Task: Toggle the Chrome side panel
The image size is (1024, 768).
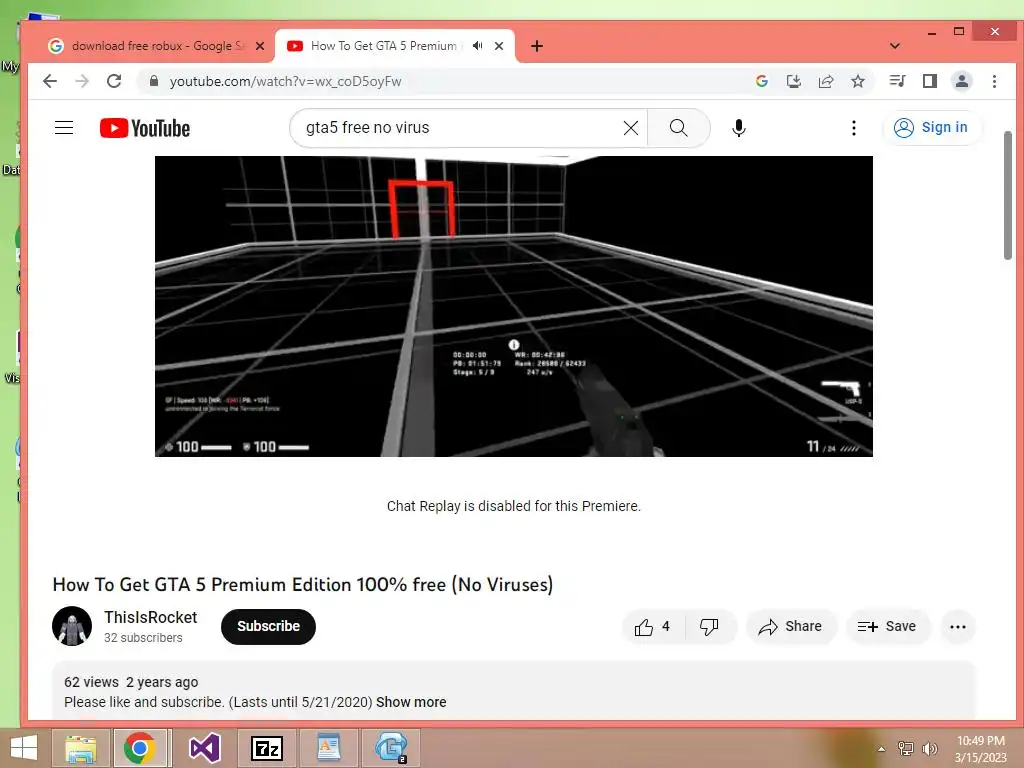Action: 930,81
